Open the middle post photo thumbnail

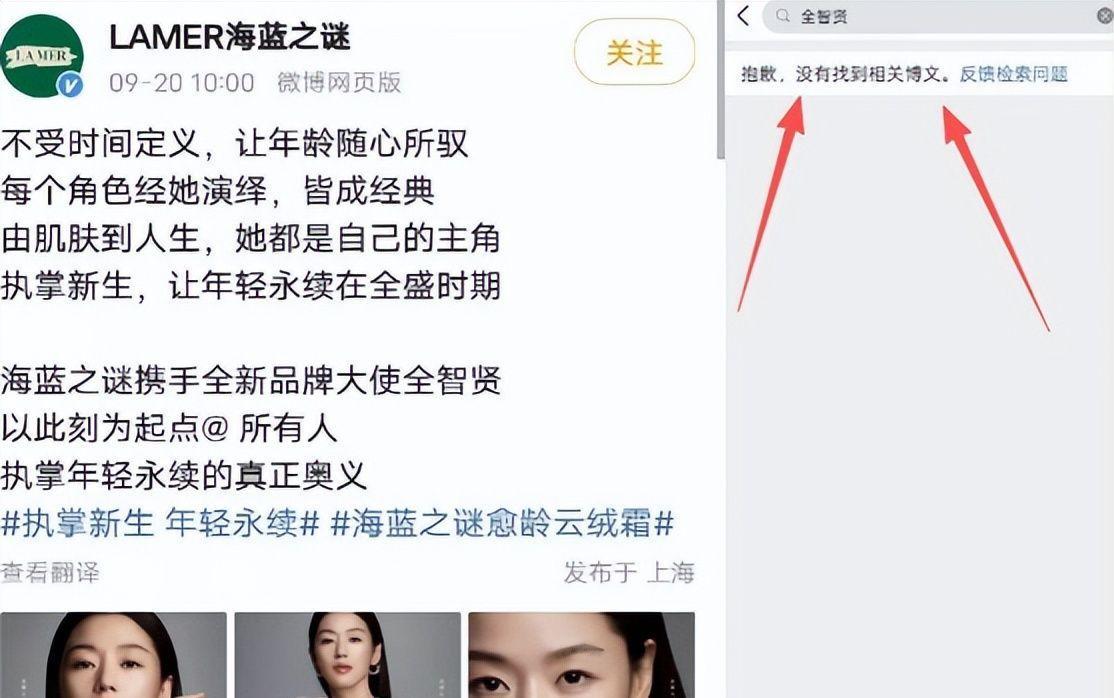pos(347,655)
